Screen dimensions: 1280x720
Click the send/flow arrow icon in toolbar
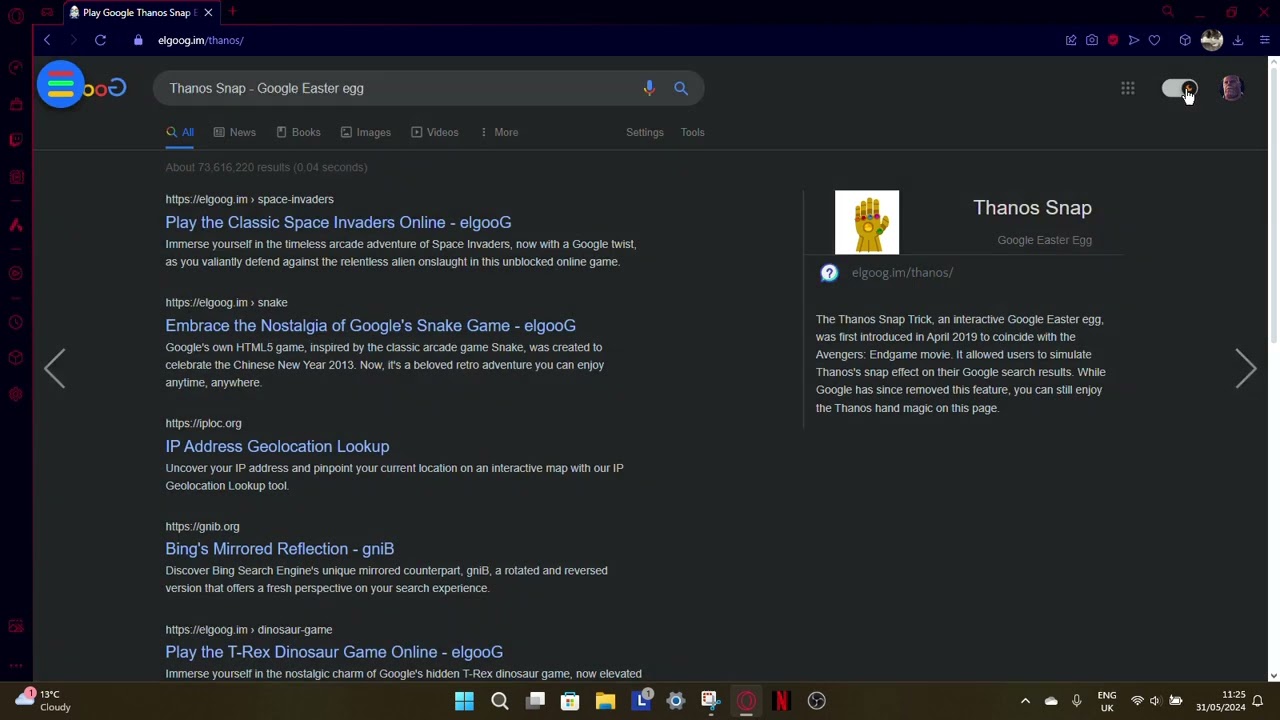(x=1134, y=40)
